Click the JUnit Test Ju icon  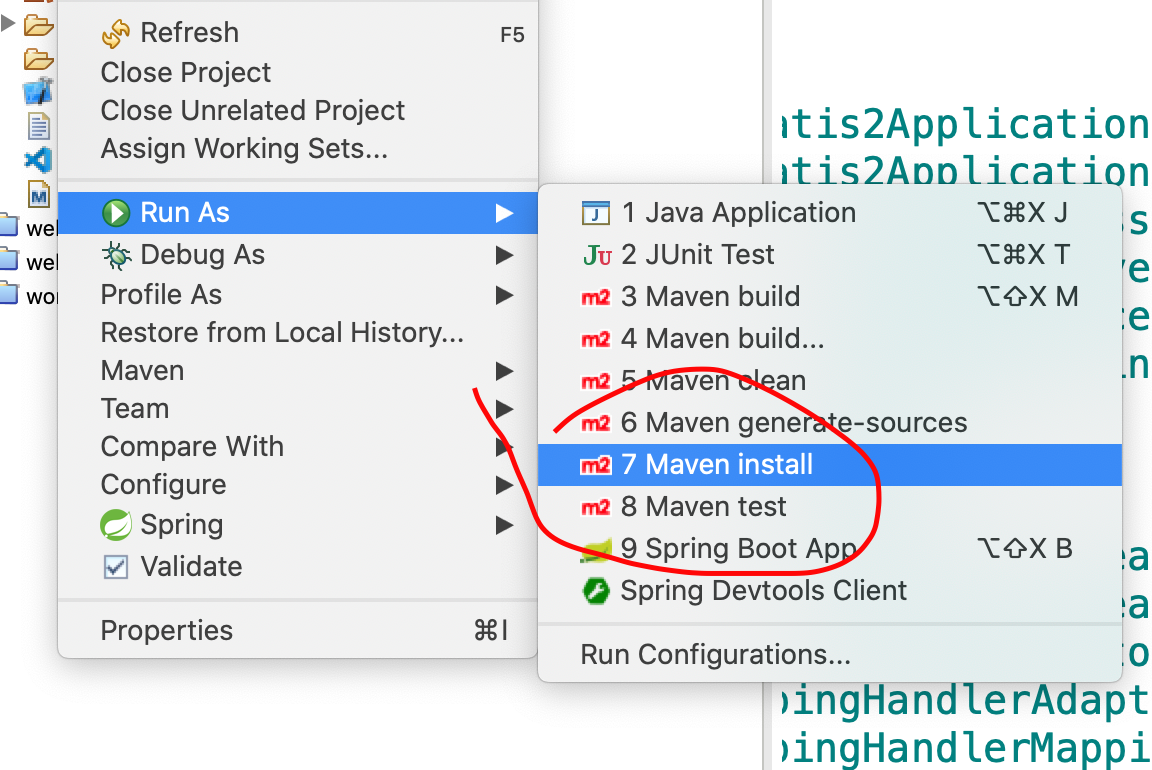[597, 256]
